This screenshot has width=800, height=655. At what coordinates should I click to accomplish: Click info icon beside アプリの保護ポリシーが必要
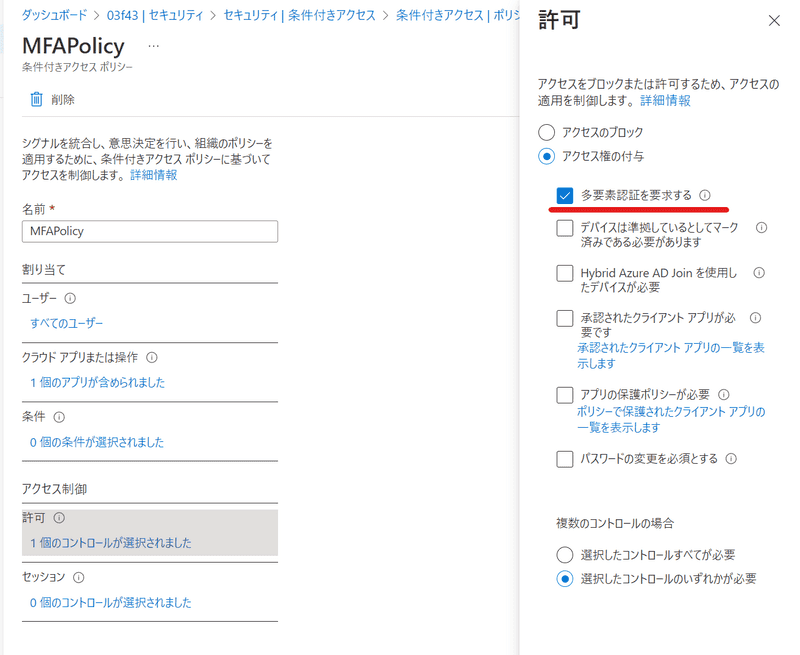[x=724, y=395]
